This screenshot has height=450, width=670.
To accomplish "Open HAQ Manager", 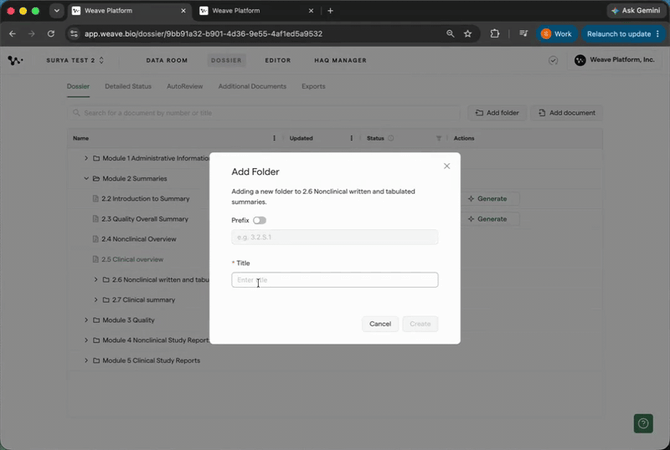I will pyautogui.click(x=340, y=60).
